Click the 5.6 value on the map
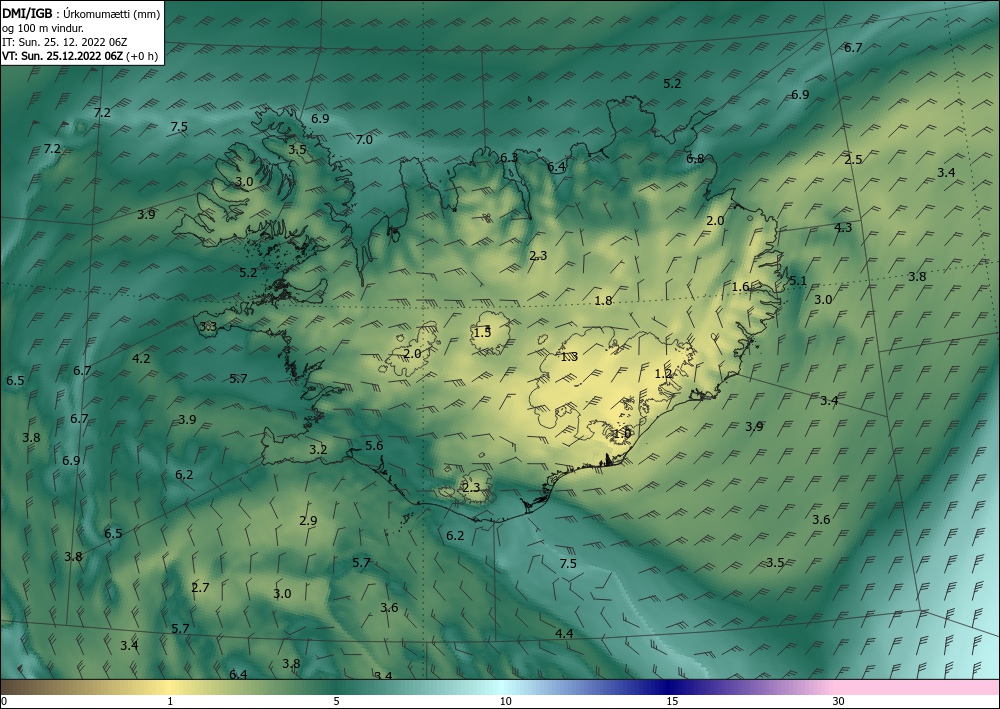Image resolution: width=1000 pixels, height=709 pixels. click(374, 446)
